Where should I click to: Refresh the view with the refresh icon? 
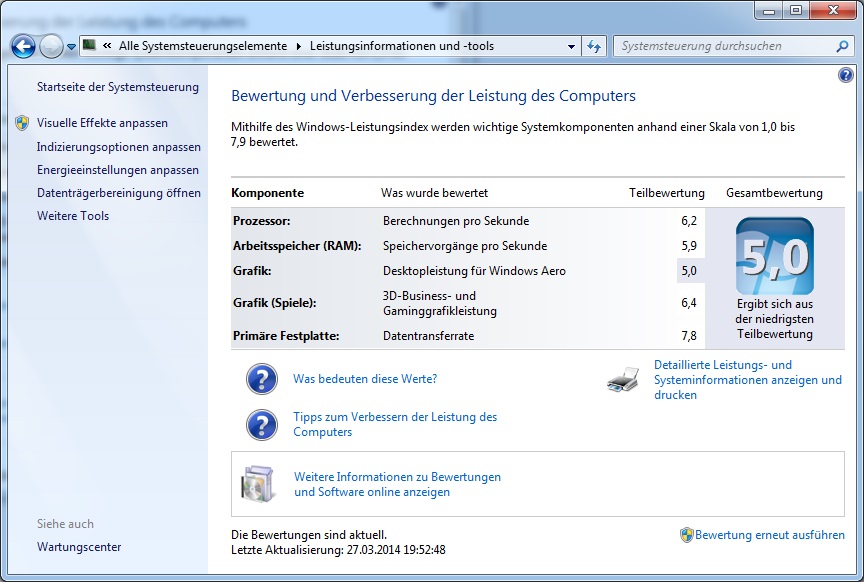click(x=593, y=46)
